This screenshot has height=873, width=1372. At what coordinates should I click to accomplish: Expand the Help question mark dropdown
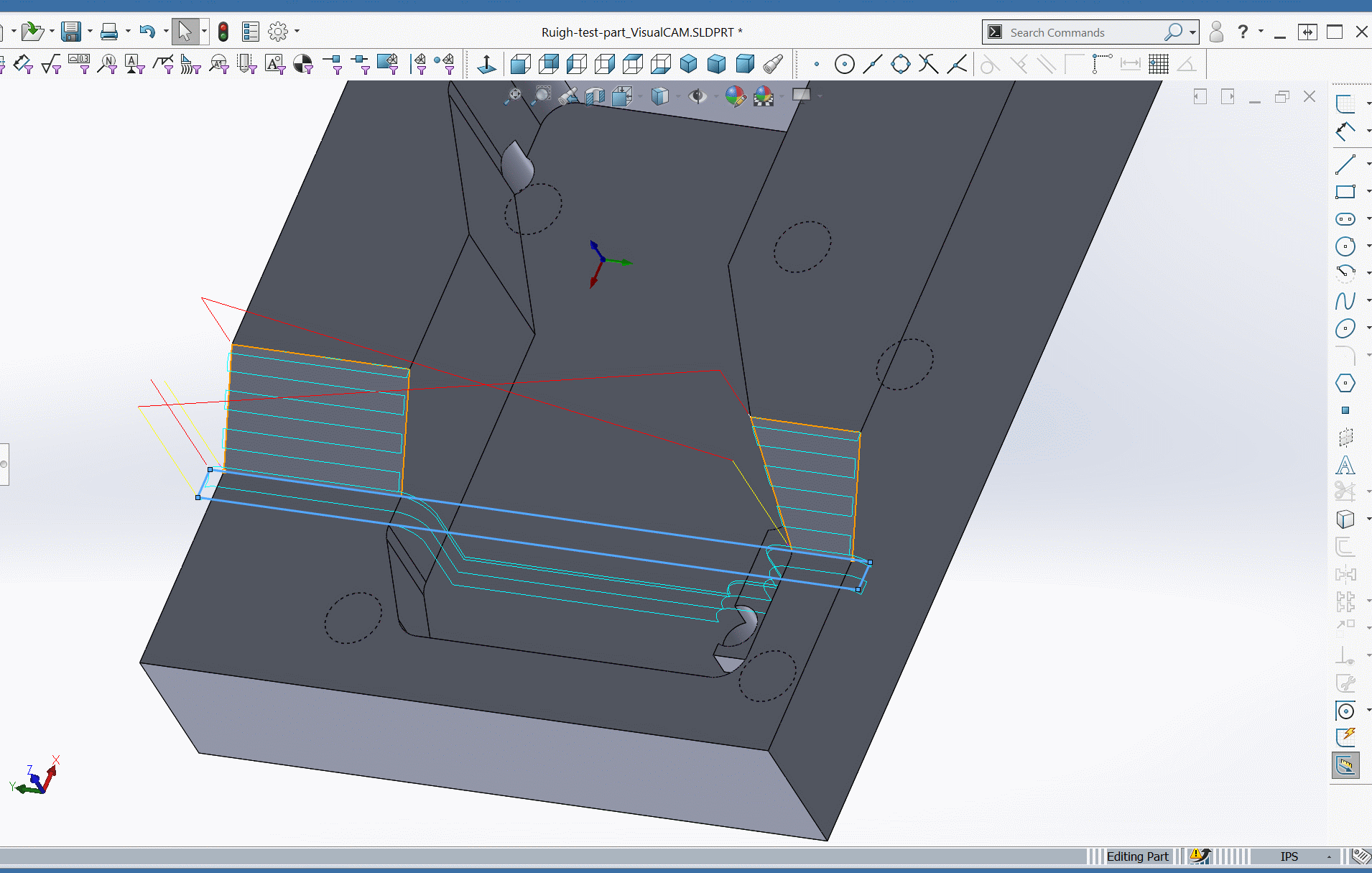click(1261, 32)
